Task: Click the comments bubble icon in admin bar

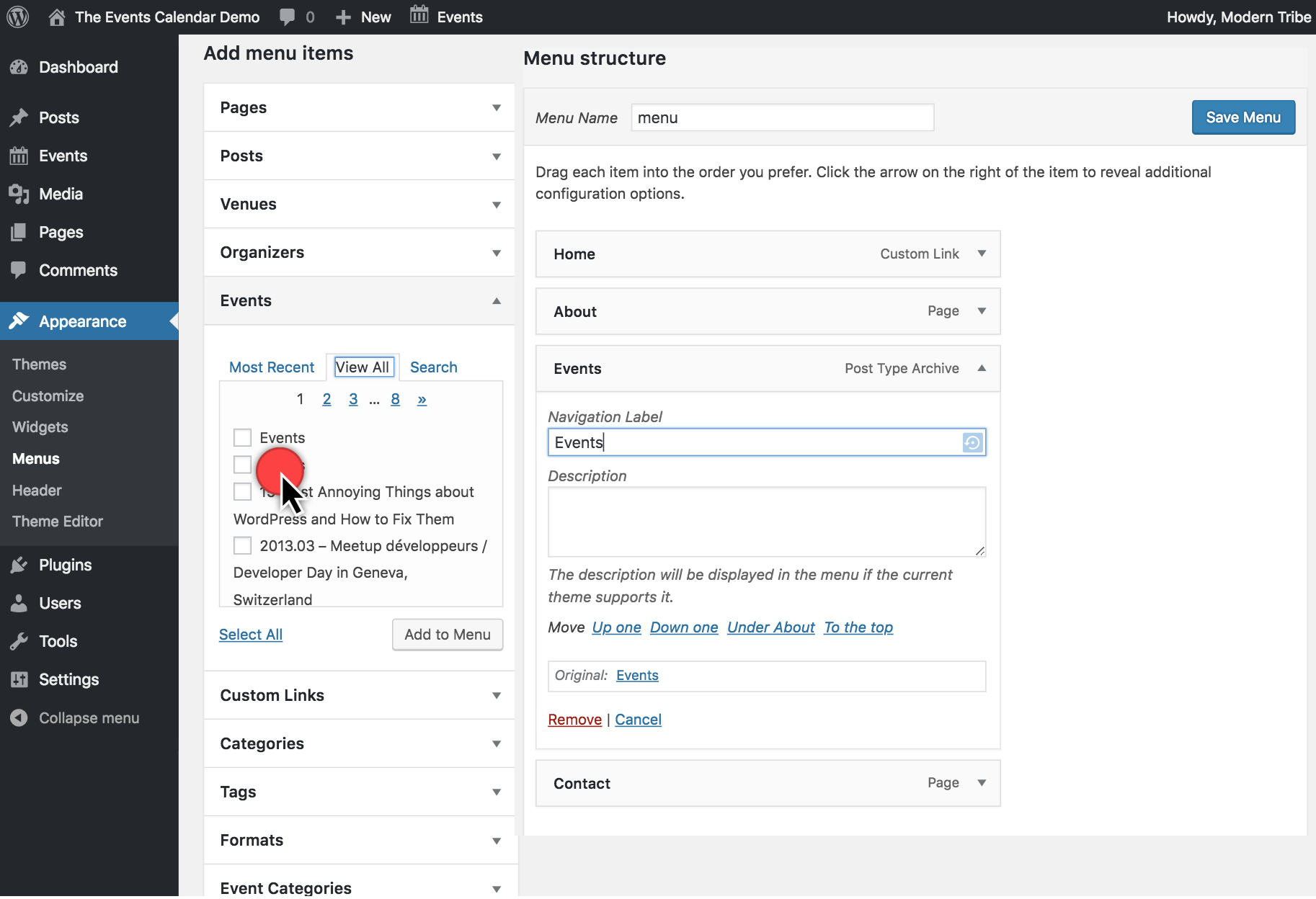Action: 287,17
